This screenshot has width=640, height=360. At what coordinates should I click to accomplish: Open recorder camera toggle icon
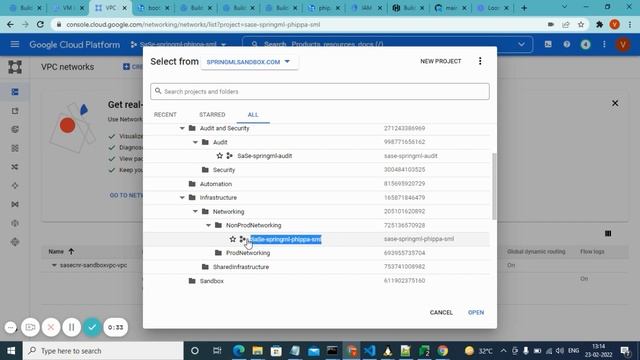tap(30, 327)
